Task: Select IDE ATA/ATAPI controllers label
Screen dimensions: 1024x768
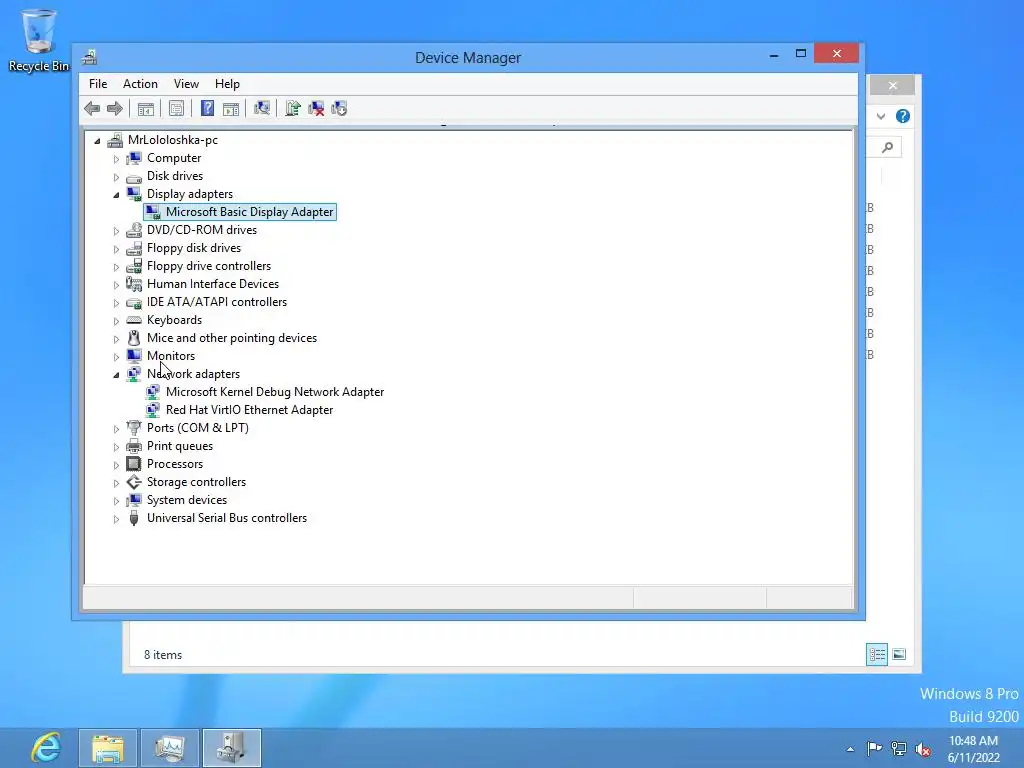Action: 217,302
